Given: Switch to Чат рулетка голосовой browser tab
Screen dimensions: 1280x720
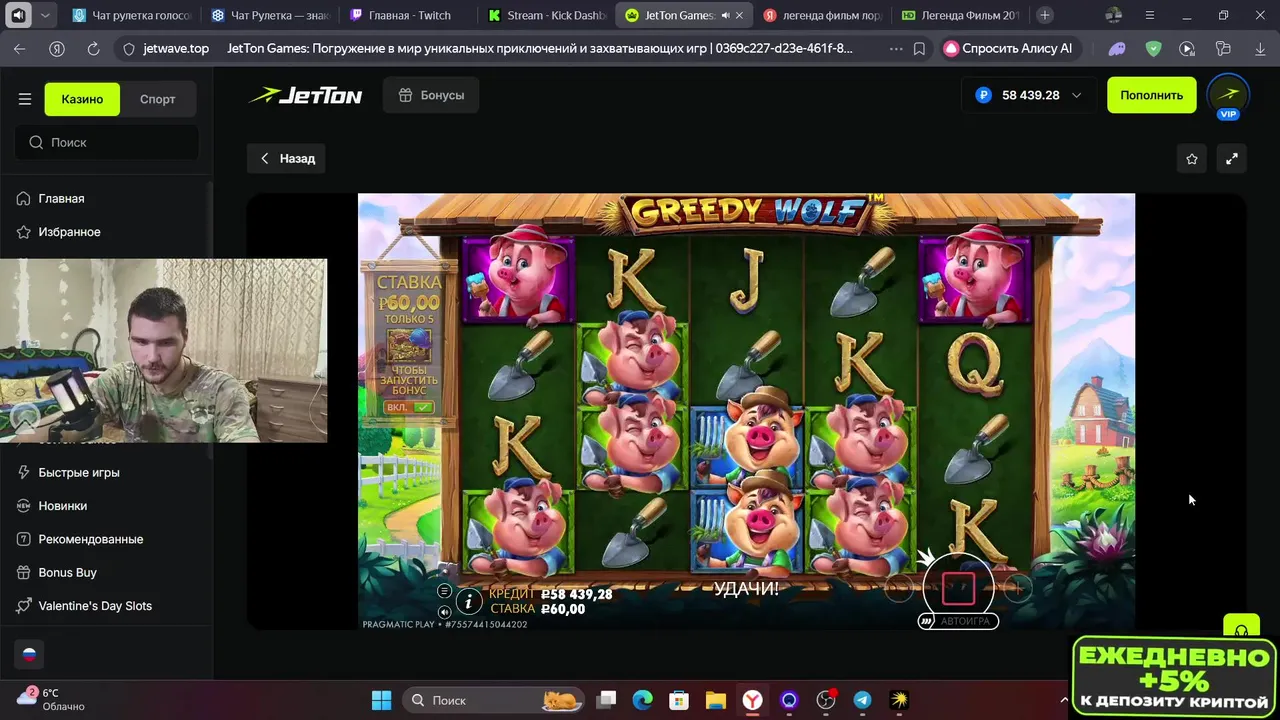Looking at the screenshot, I should [x=131, y=15].
